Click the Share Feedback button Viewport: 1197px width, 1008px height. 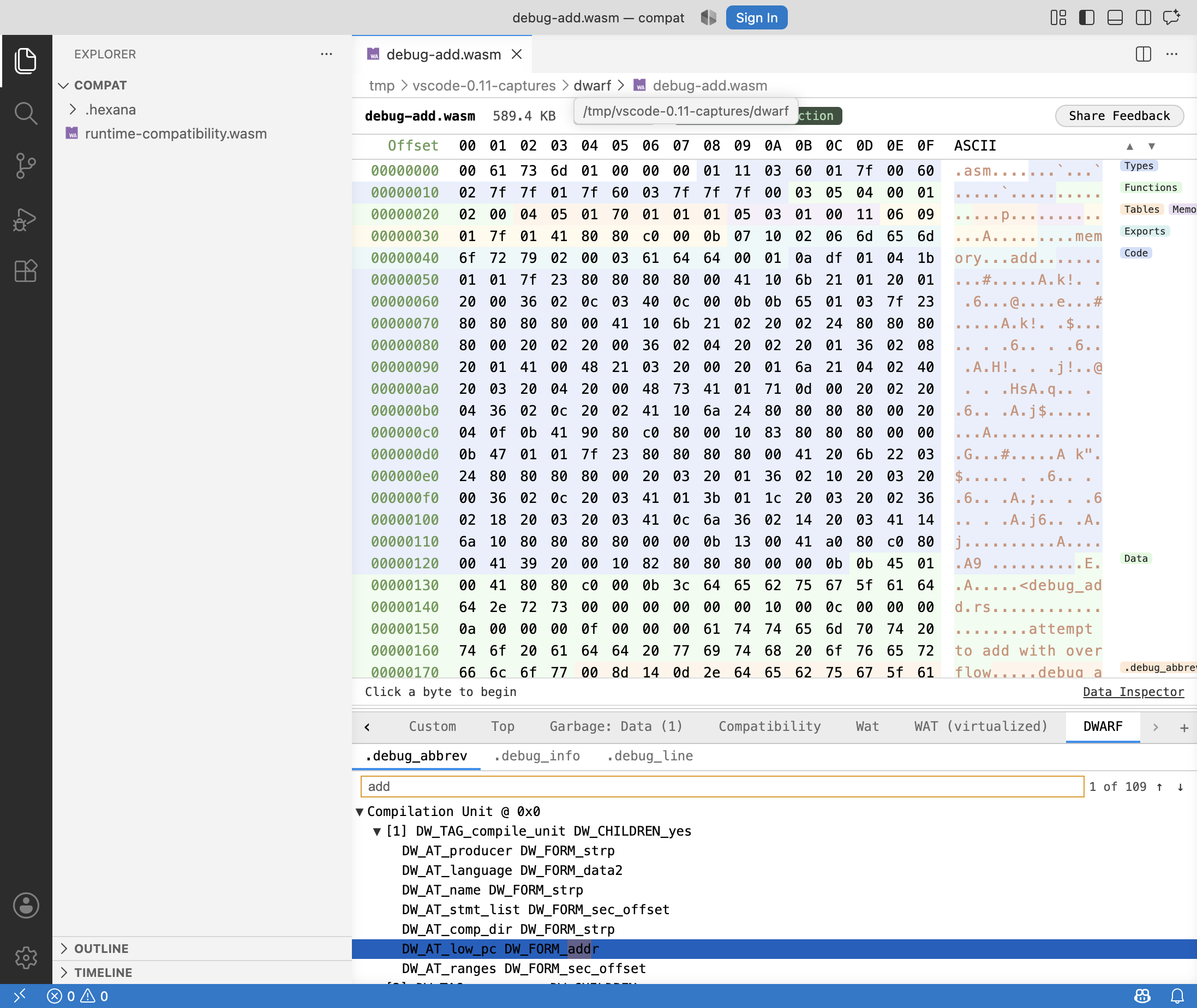[1118, 116]
